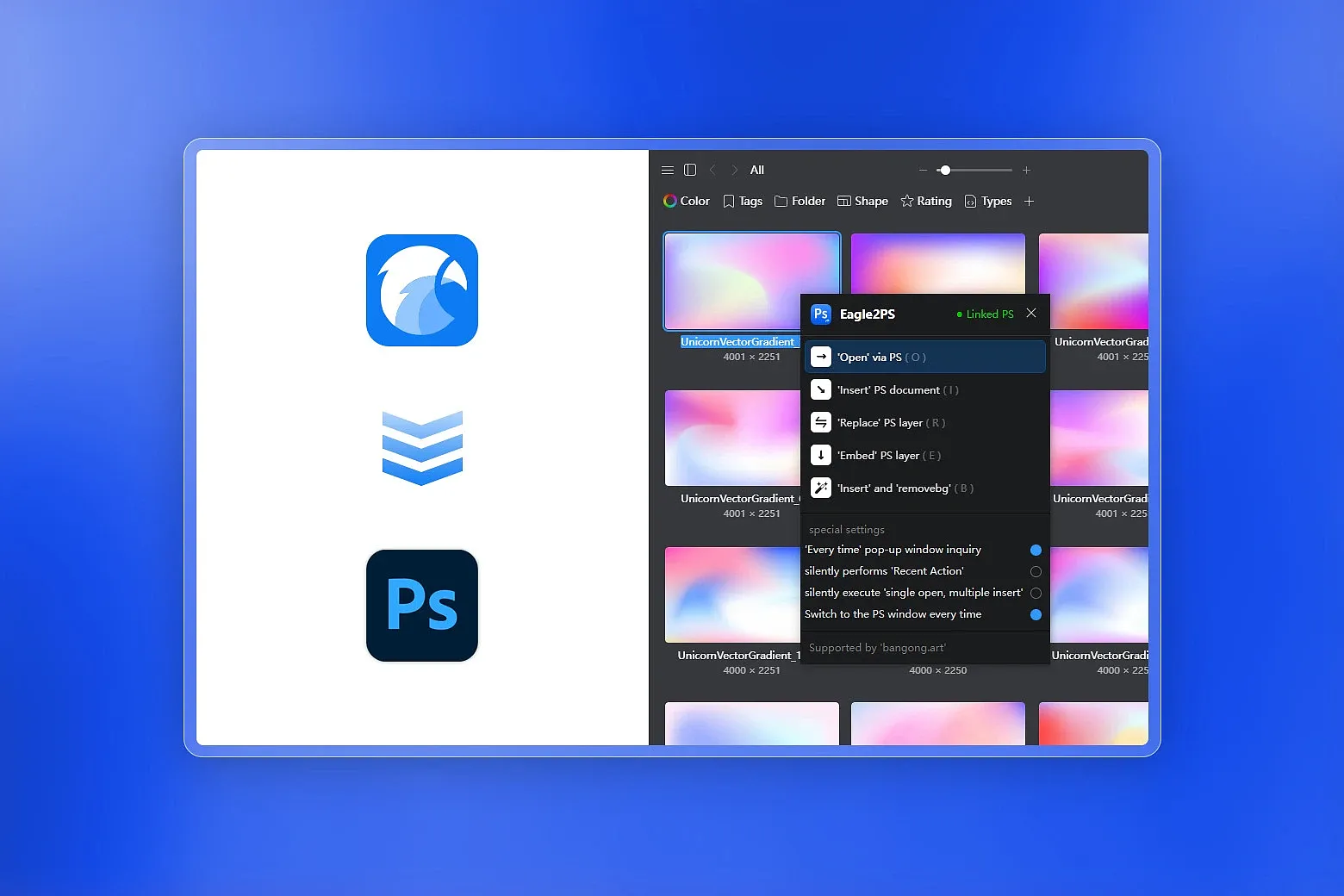
Task: Open the hamburger menu icon
Action: [x=668, y=171]
